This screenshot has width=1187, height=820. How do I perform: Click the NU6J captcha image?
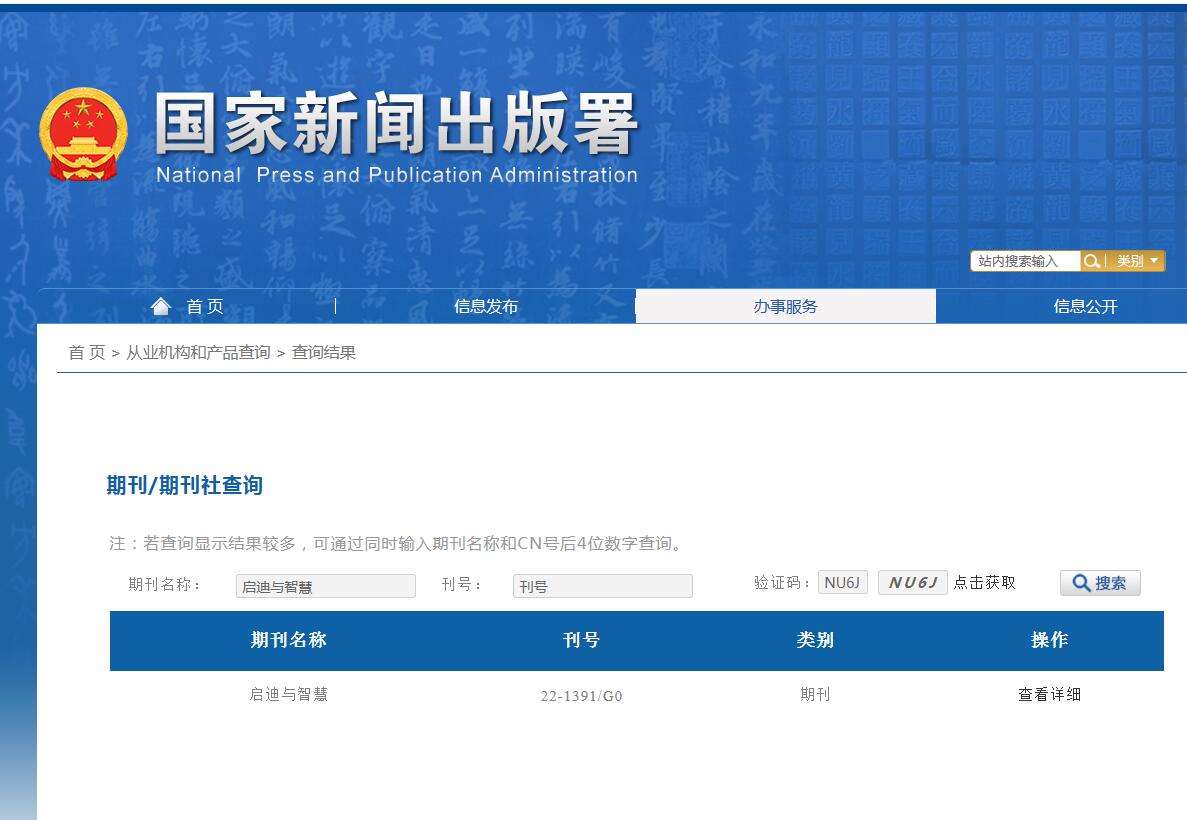[912, 583]
